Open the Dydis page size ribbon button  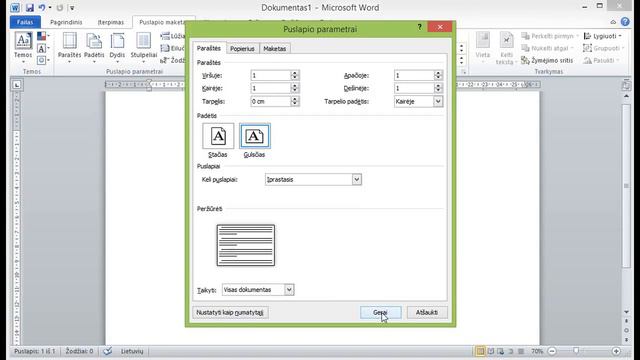[117, 48]
